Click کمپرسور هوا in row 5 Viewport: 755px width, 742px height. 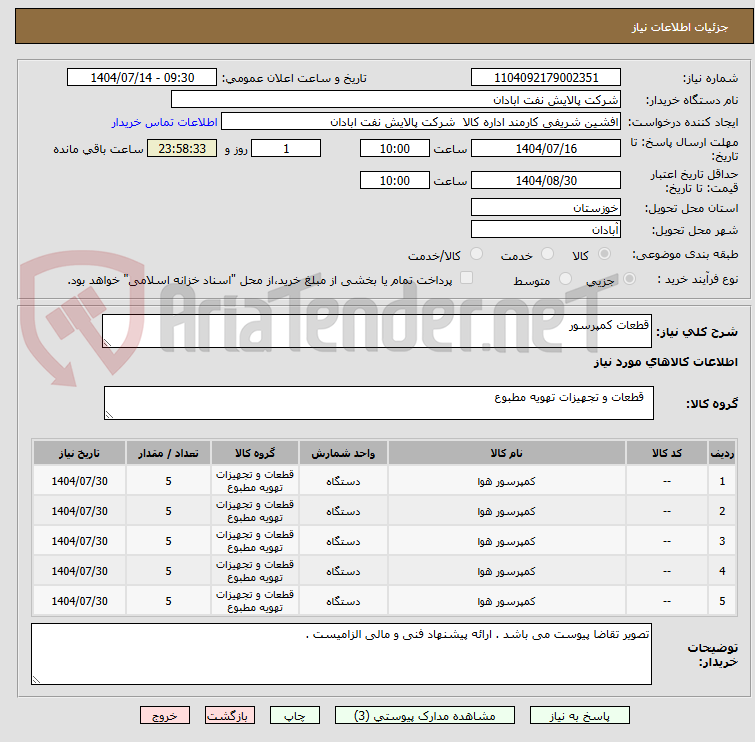point(507,601)
